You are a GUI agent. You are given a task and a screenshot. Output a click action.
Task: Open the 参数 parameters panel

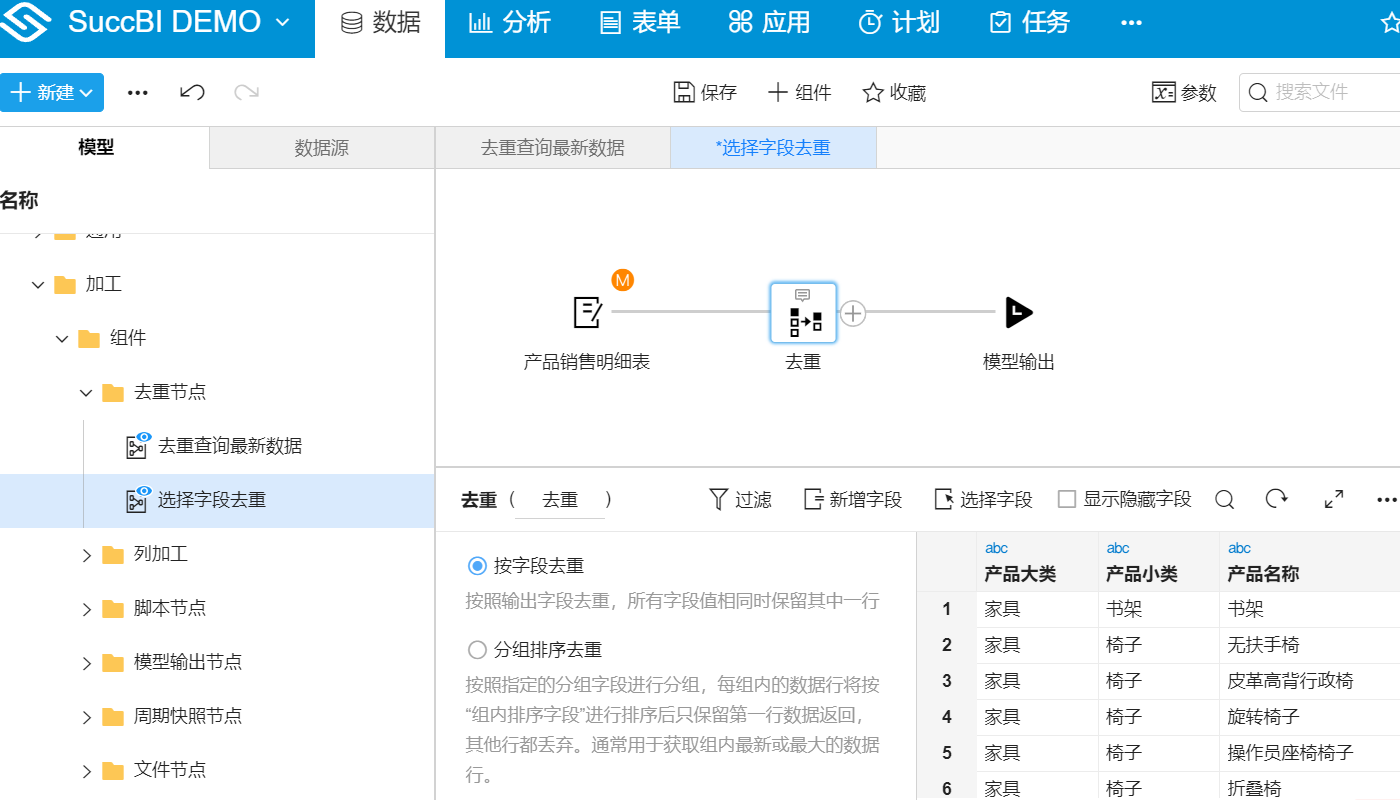(x=1184, y=92)
